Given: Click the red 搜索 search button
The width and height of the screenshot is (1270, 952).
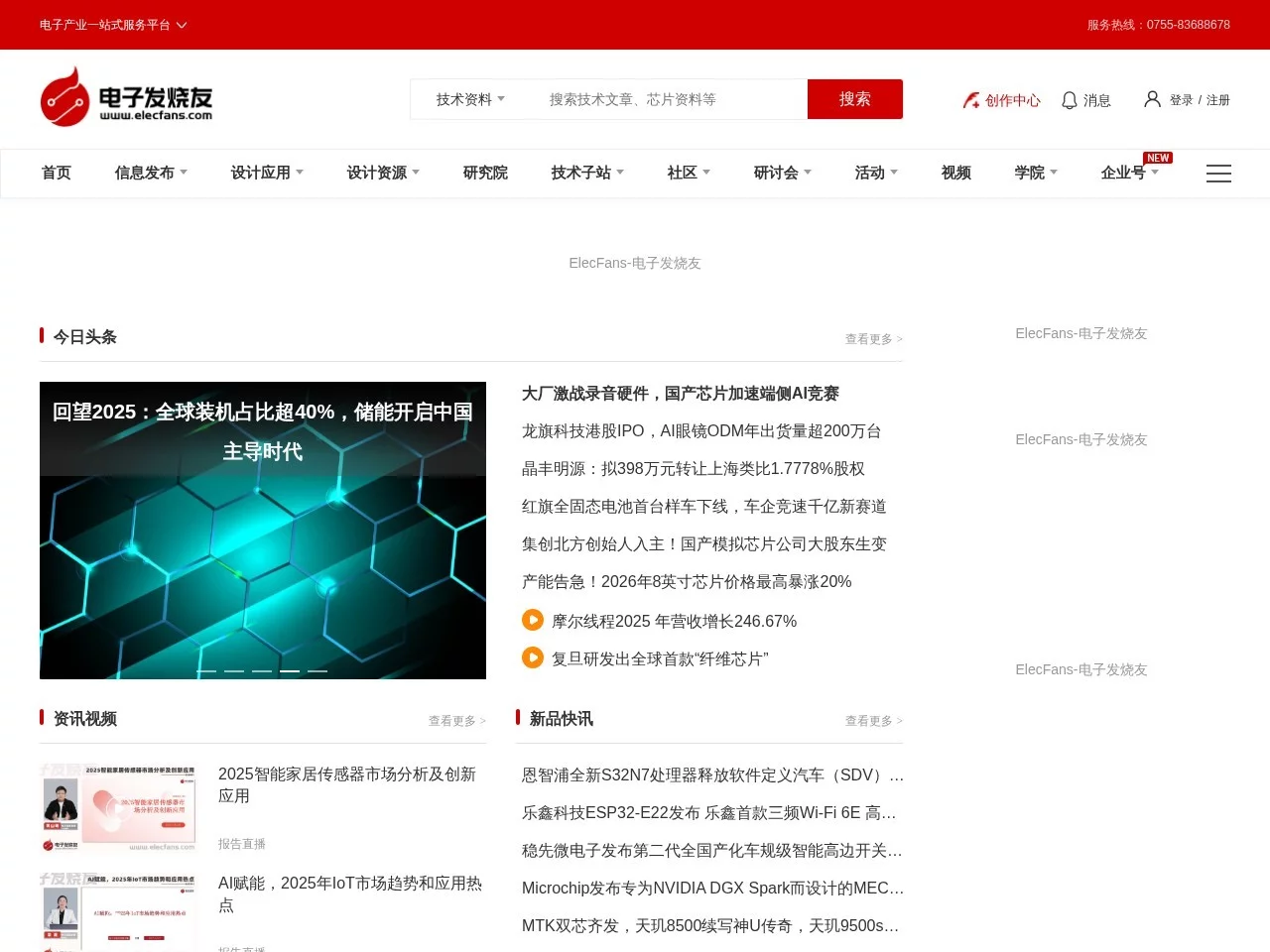Looking at the screenshot, I should tap(854, 99).
